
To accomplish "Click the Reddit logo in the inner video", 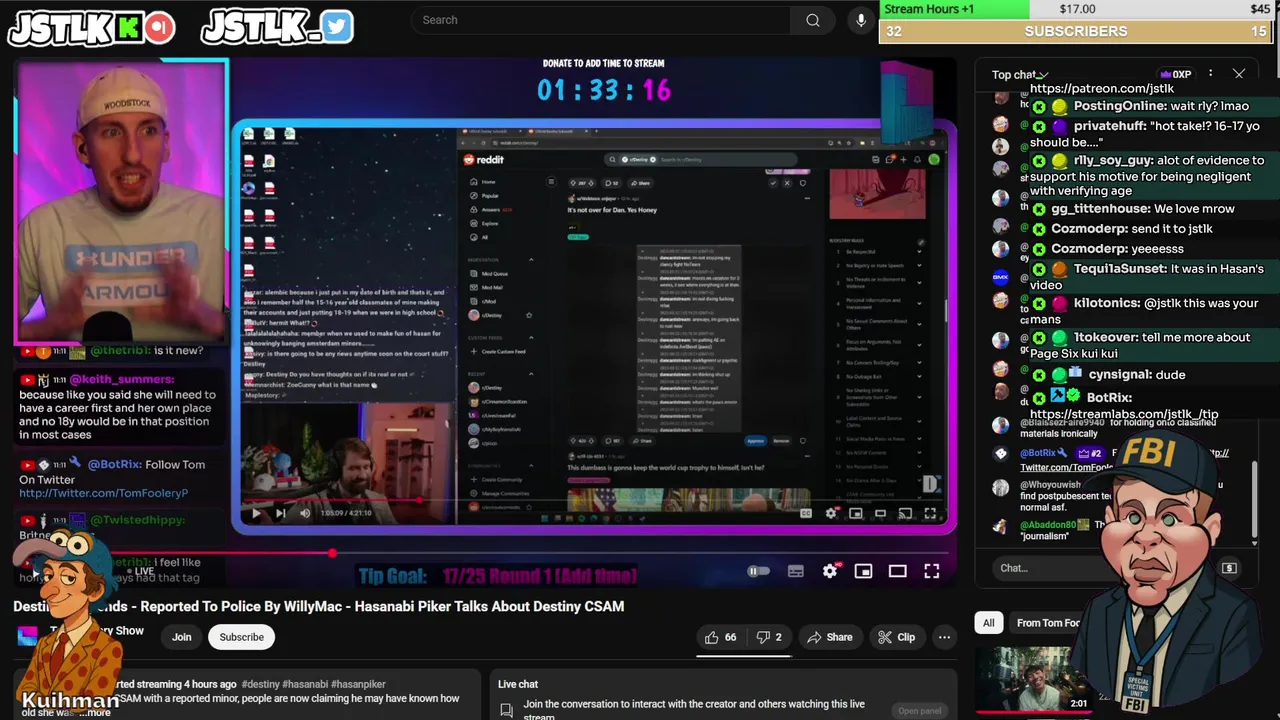I will point(483,159).
